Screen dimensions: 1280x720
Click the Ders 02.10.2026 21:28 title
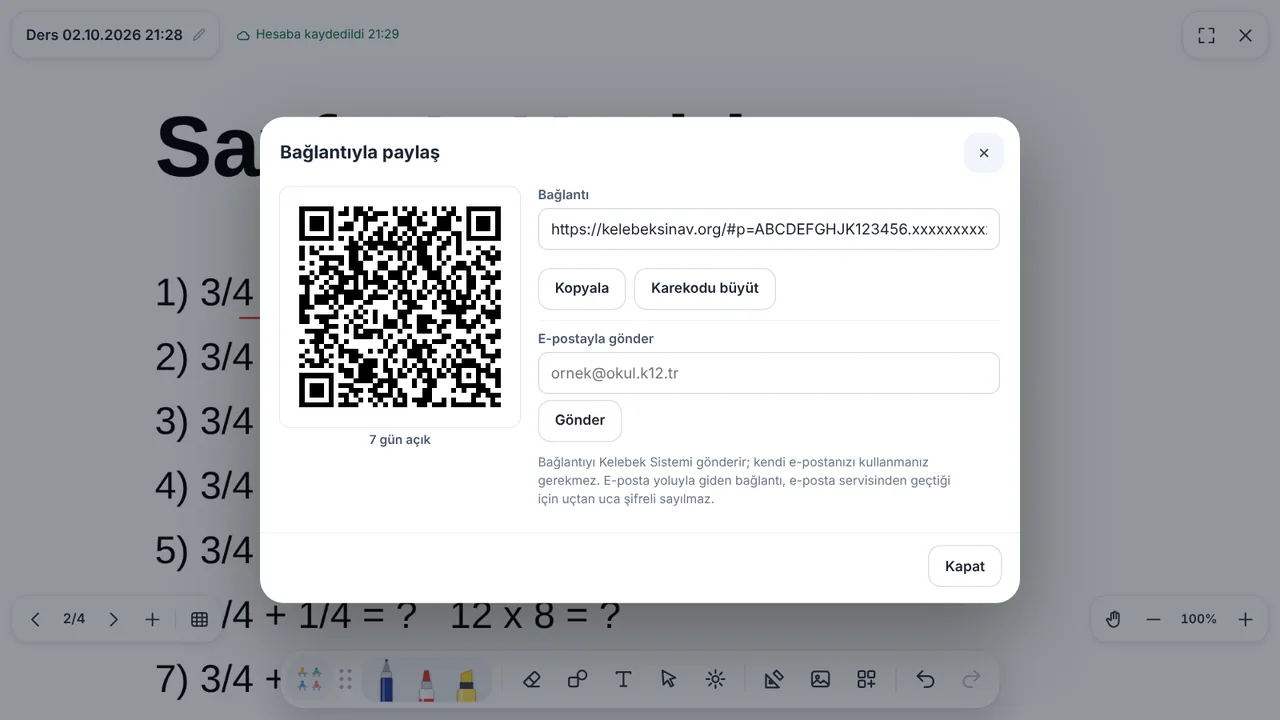tap(104, 35)
